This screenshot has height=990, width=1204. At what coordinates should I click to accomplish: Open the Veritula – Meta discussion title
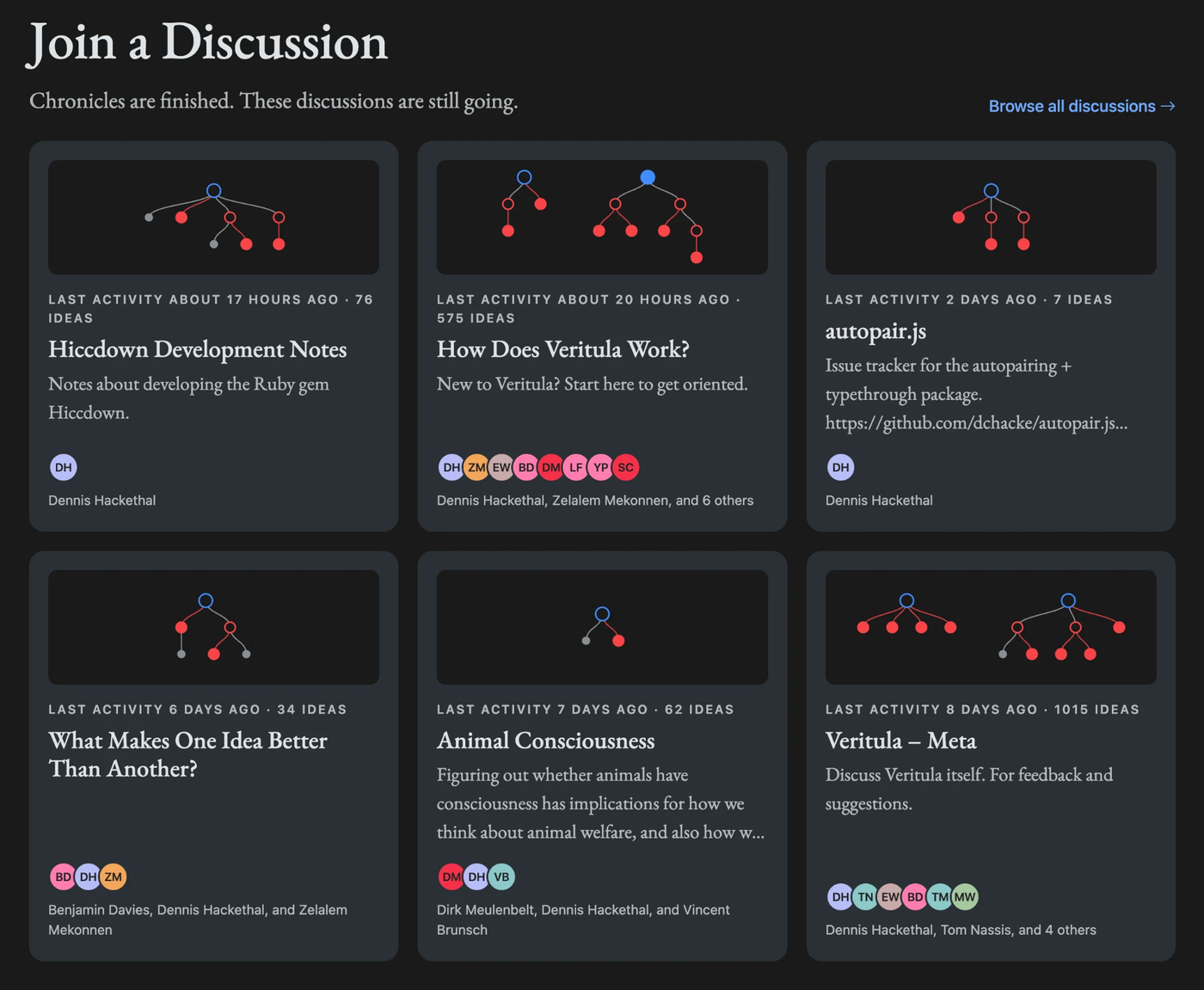900,741
